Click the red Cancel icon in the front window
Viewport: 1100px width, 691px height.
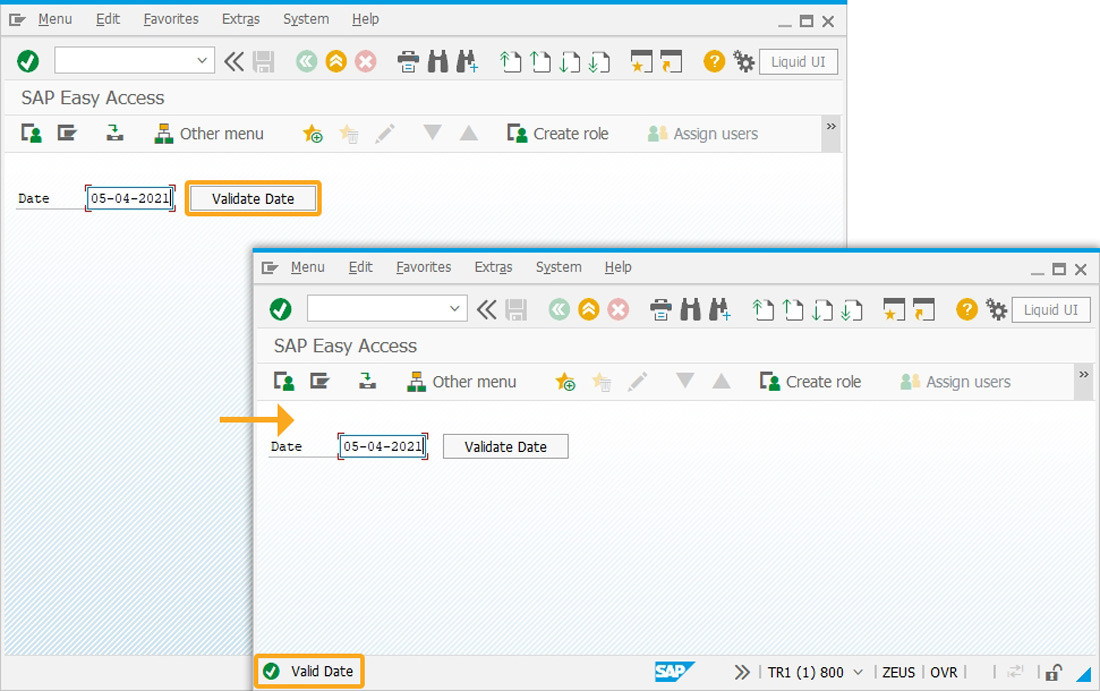click(x=618, y=309)
